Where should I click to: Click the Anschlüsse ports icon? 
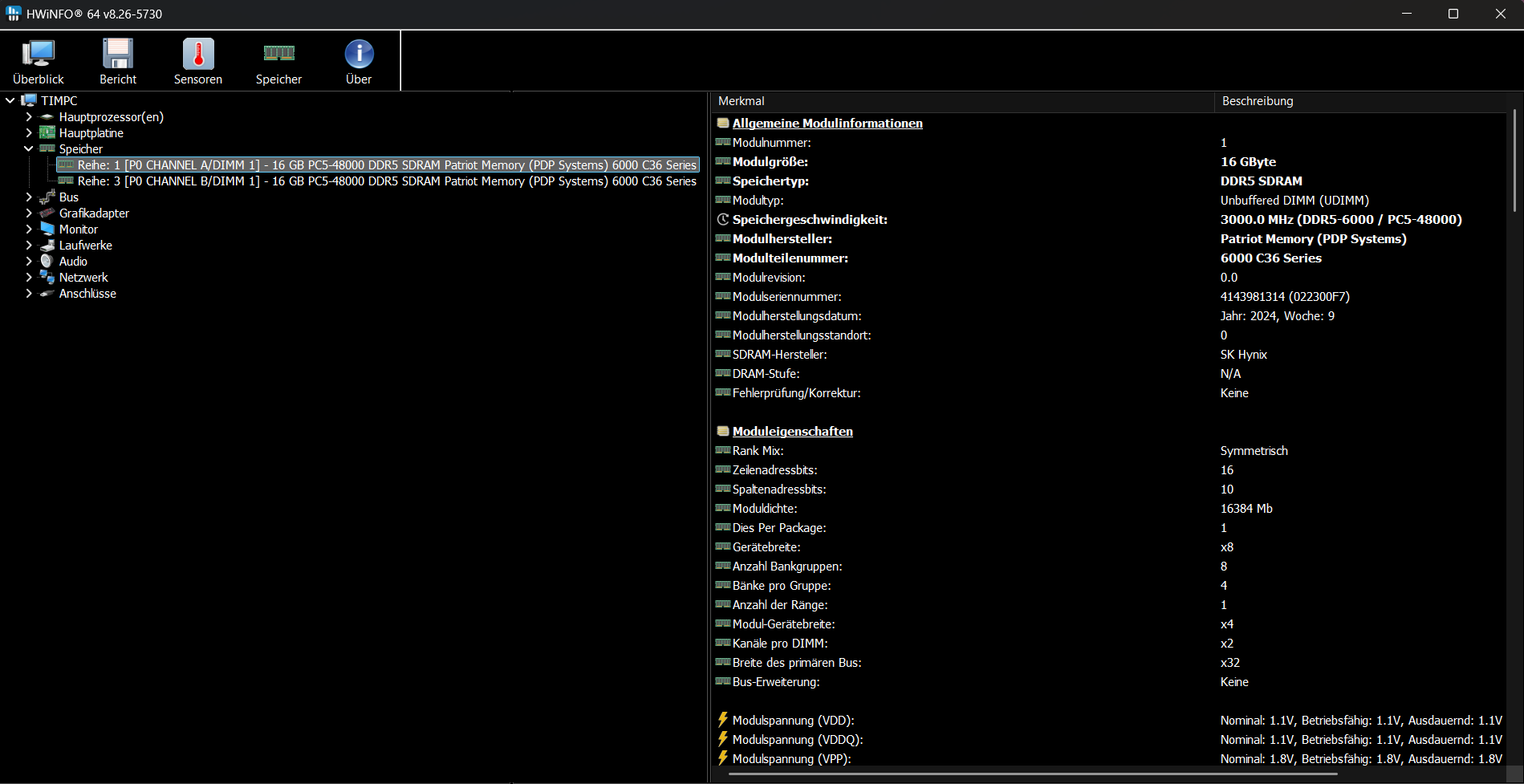47,293
